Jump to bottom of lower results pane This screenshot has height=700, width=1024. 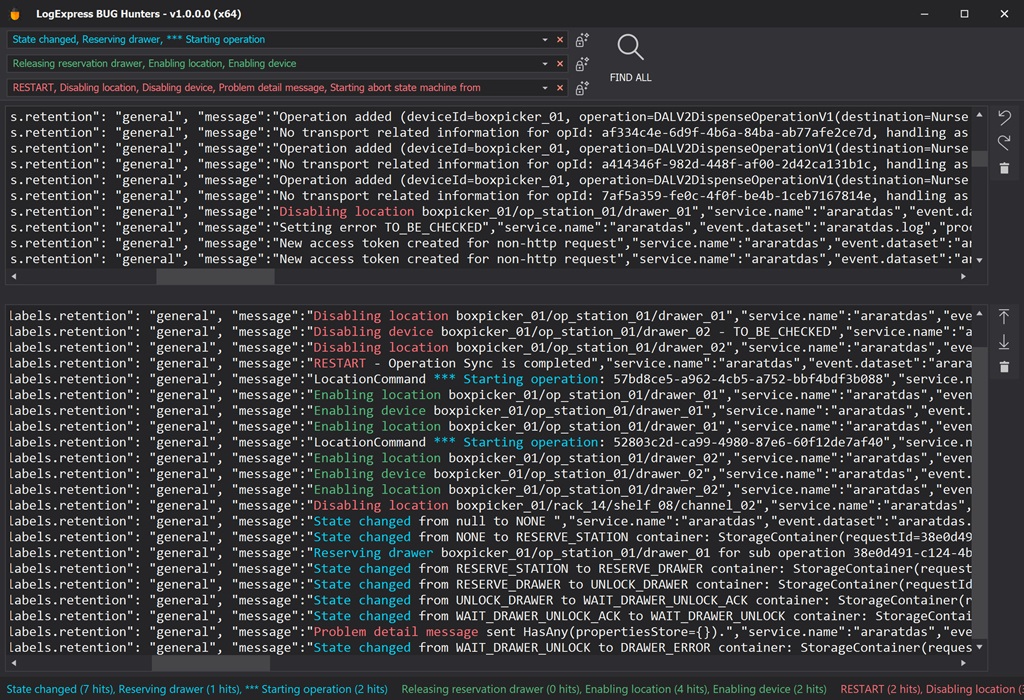(1004, 342)
